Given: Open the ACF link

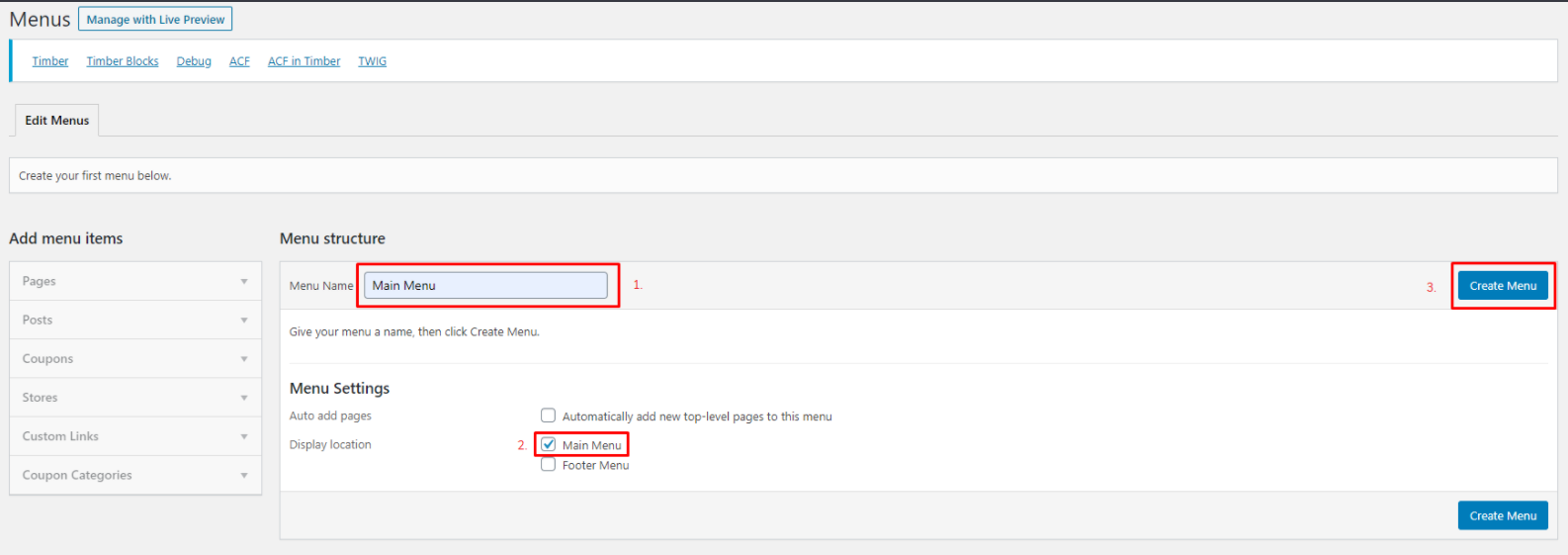Looking at the screenshot, I should pyautogui.click(x=239, y=61).
